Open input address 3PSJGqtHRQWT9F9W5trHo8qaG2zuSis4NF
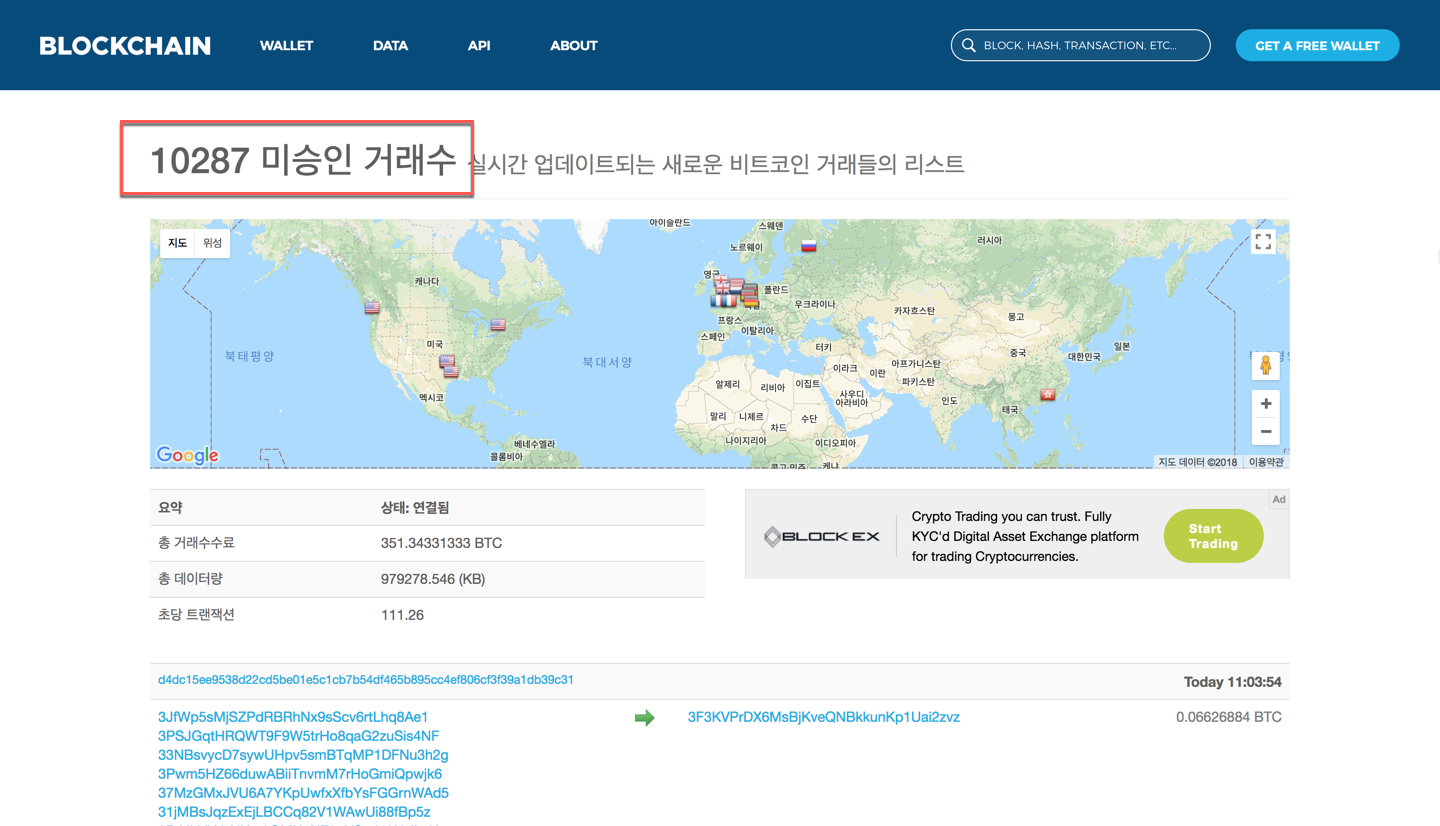This screenshot has height=826, width=1440. [299, 736]
